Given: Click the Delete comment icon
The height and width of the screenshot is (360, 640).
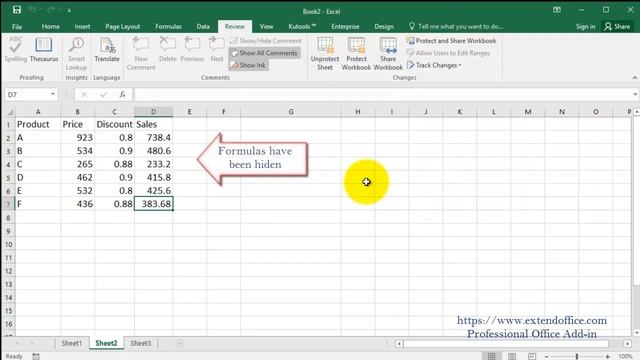Looking at the screenshot, I should click(168, 49).
